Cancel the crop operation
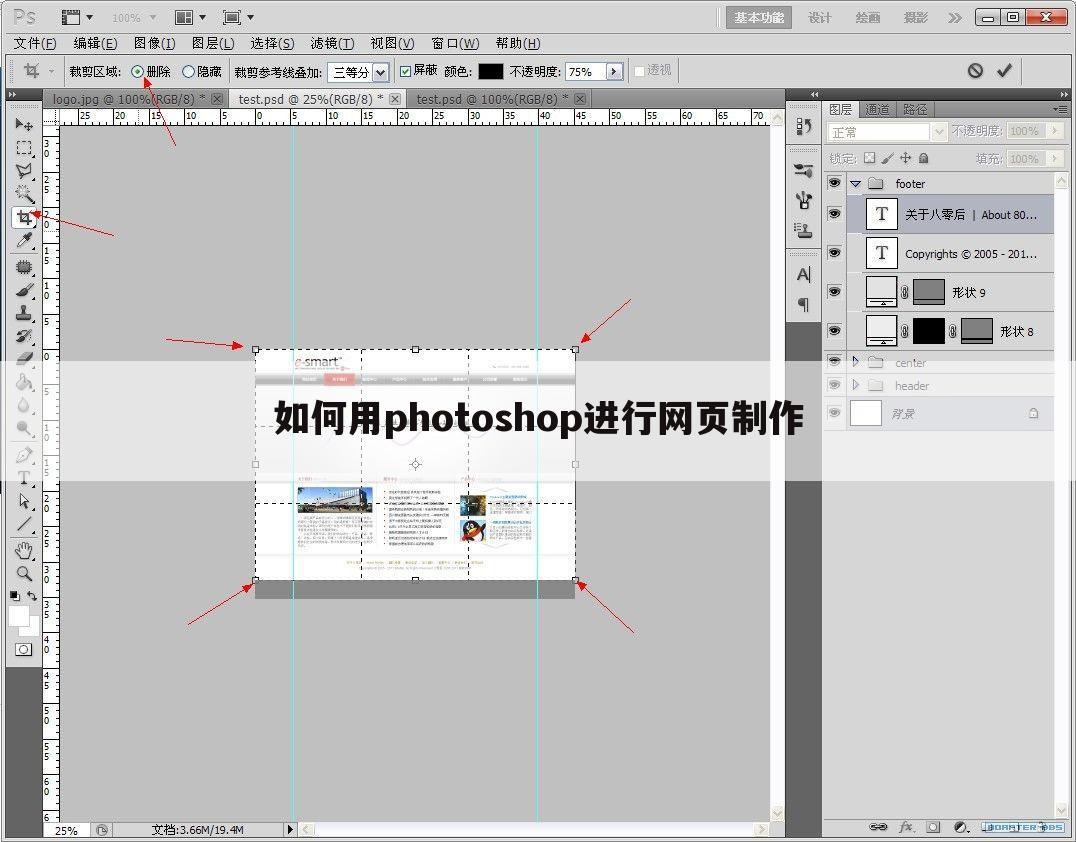Image resolution: width=1076 pixels, height=842 pixels. [x=977, y=70]
